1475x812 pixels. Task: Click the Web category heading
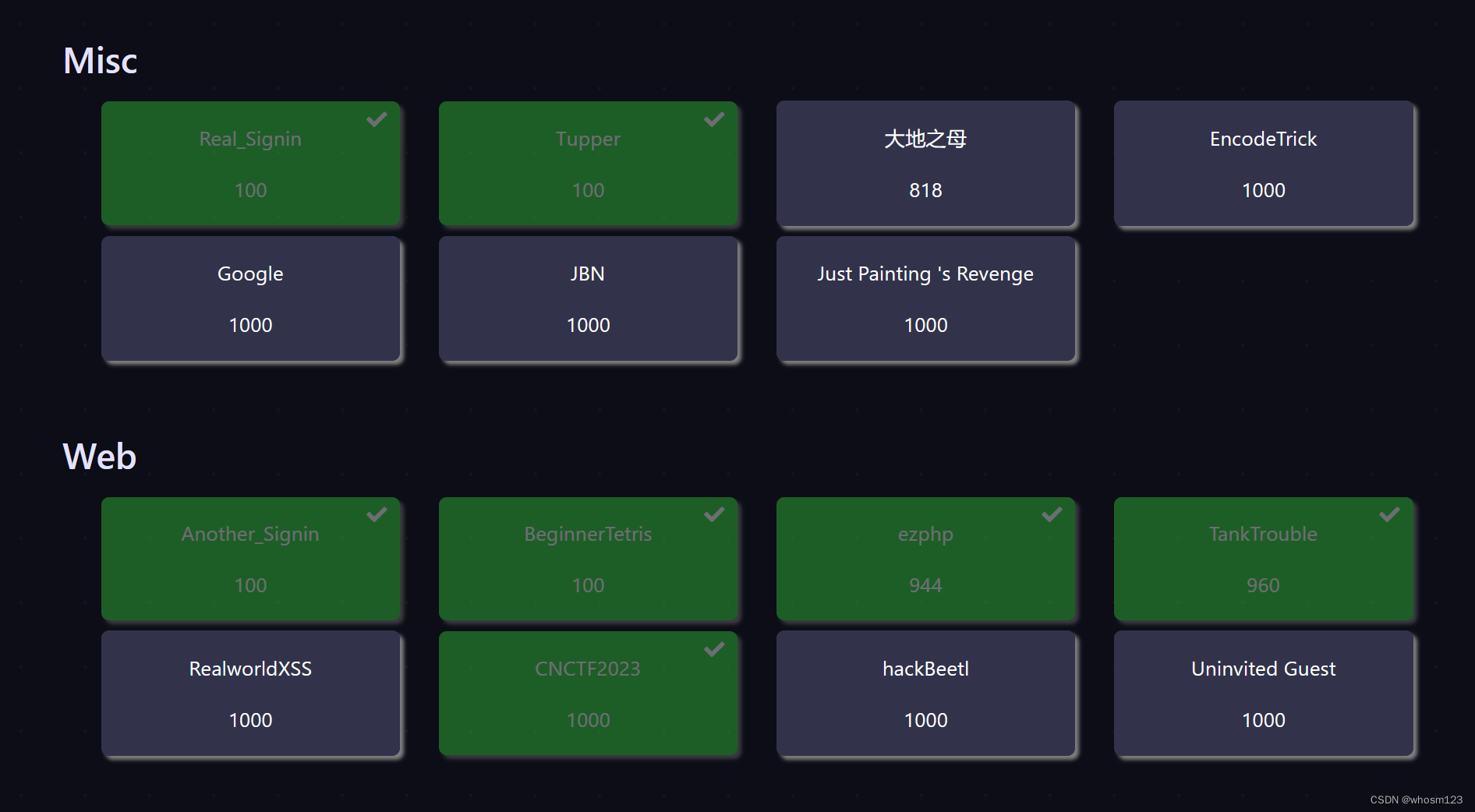pos(100,457)
